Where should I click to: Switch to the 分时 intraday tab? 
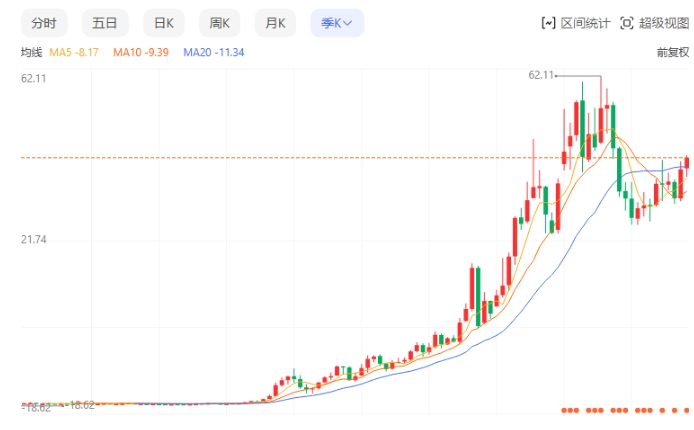pyautogui.click(x=44, y=23)
